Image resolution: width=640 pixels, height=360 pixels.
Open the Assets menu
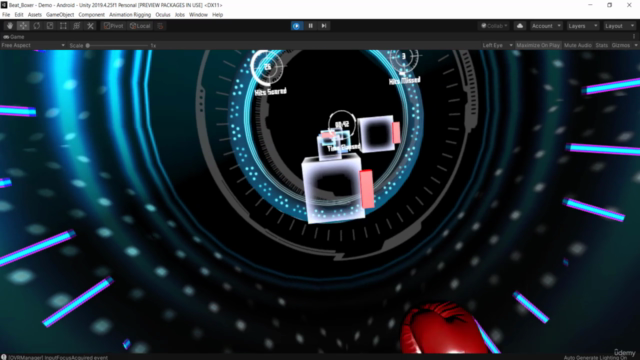click(x=35, y=15)
